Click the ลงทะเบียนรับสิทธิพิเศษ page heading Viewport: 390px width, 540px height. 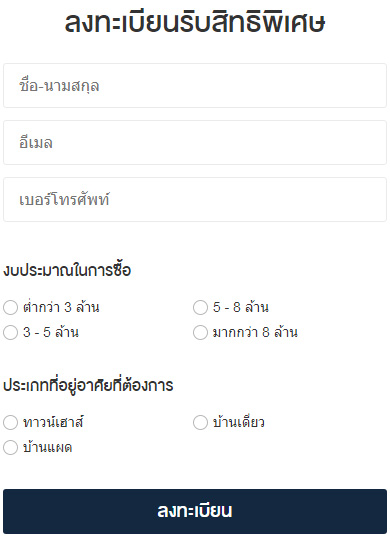(195, 23)
